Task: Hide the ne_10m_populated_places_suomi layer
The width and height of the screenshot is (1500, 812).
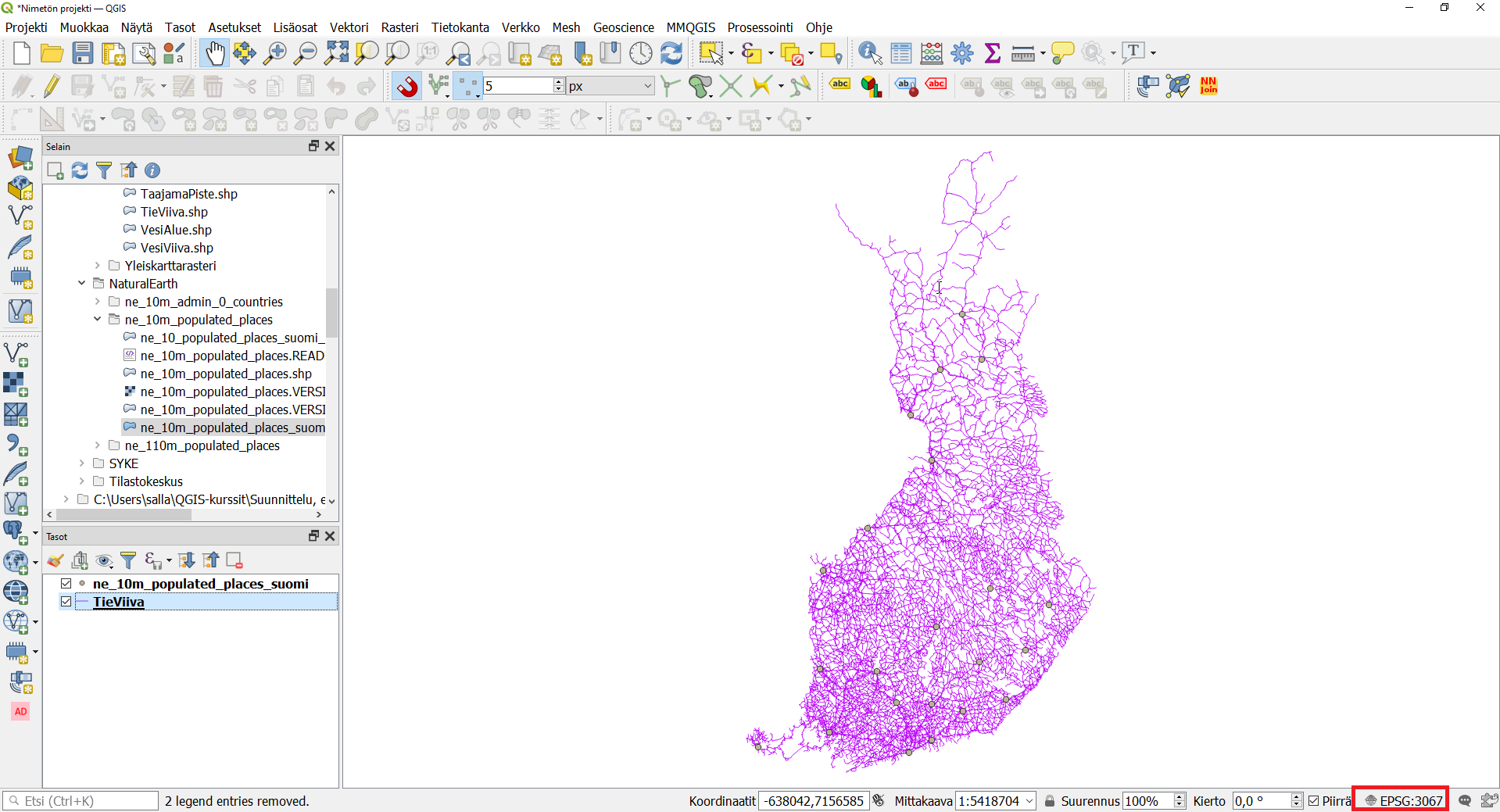Action: (x=66, y=584)
